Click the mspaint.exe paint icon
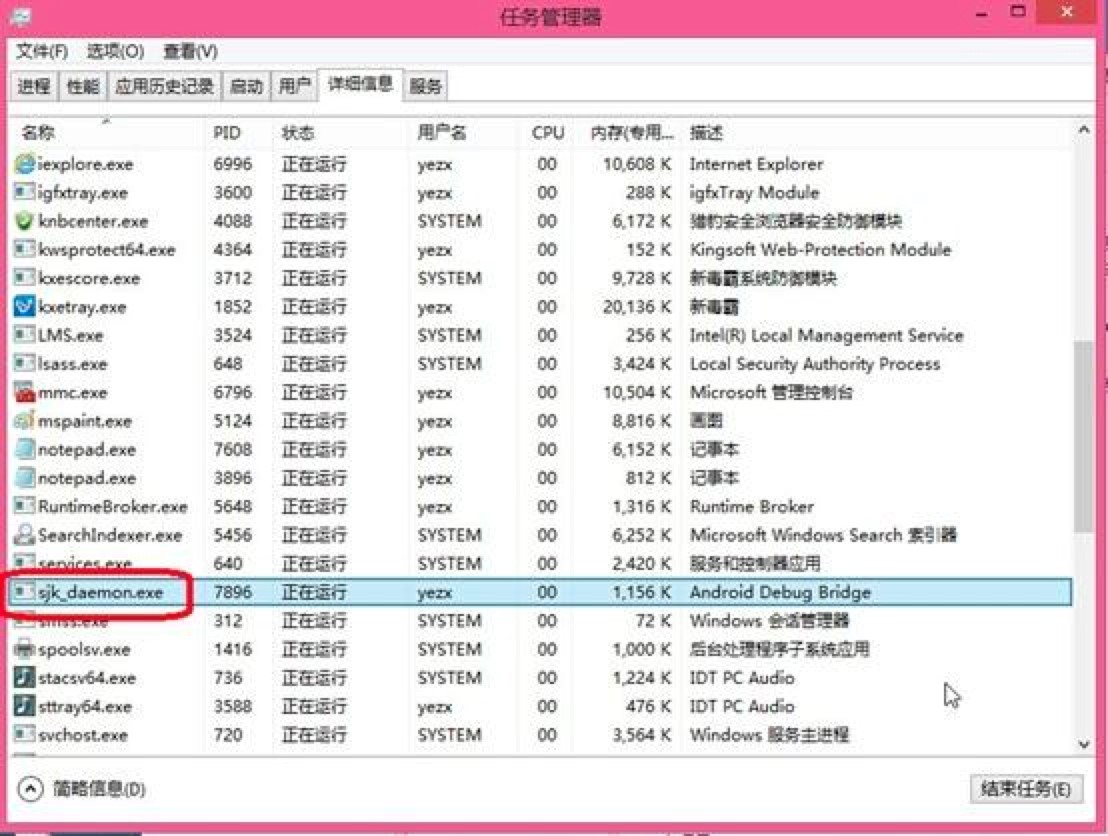The width and height of the screenshot is (1108, 836). click(25, 420)
